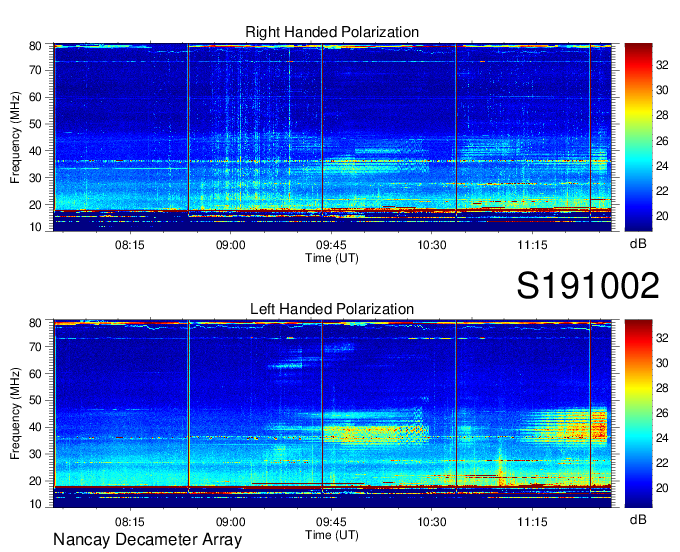The height and width of the screenshot is (552, 680).
Task: Click 11:15 tick label on Right Handed plot
Action: (532, 245)
